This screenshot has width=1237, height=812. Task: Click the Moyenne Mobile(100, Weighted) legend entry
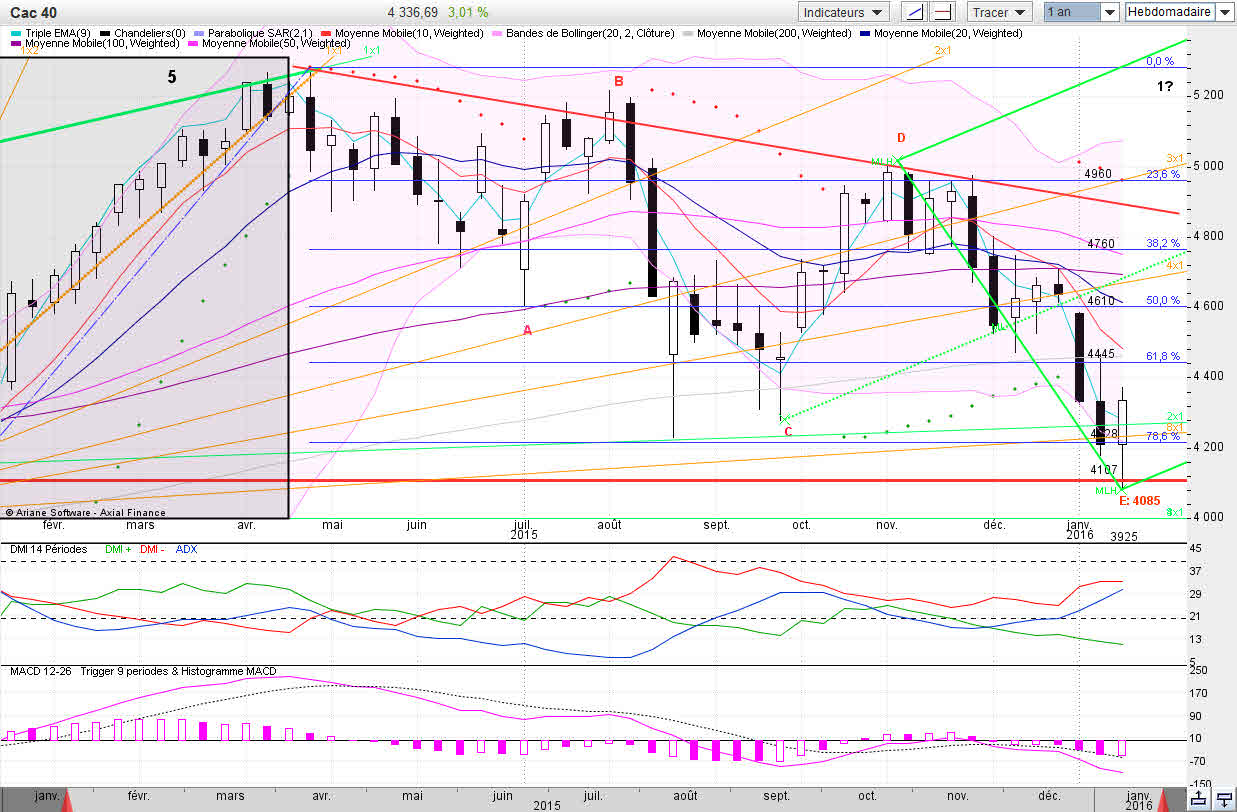pos(96,44)
